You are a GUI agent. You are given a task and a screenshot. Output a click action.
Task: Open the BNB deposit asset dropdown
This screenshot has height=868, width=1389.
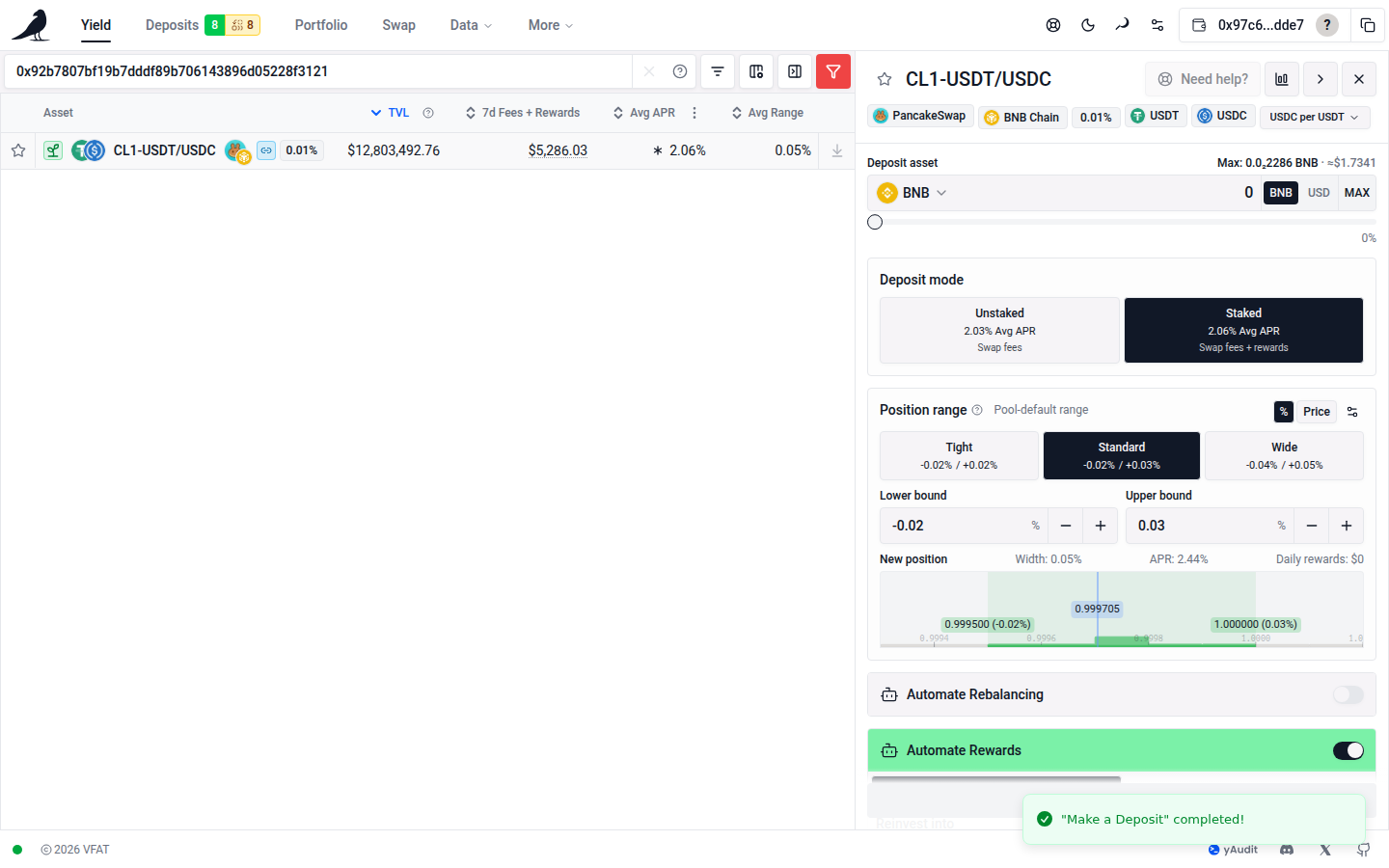point(912,193)
